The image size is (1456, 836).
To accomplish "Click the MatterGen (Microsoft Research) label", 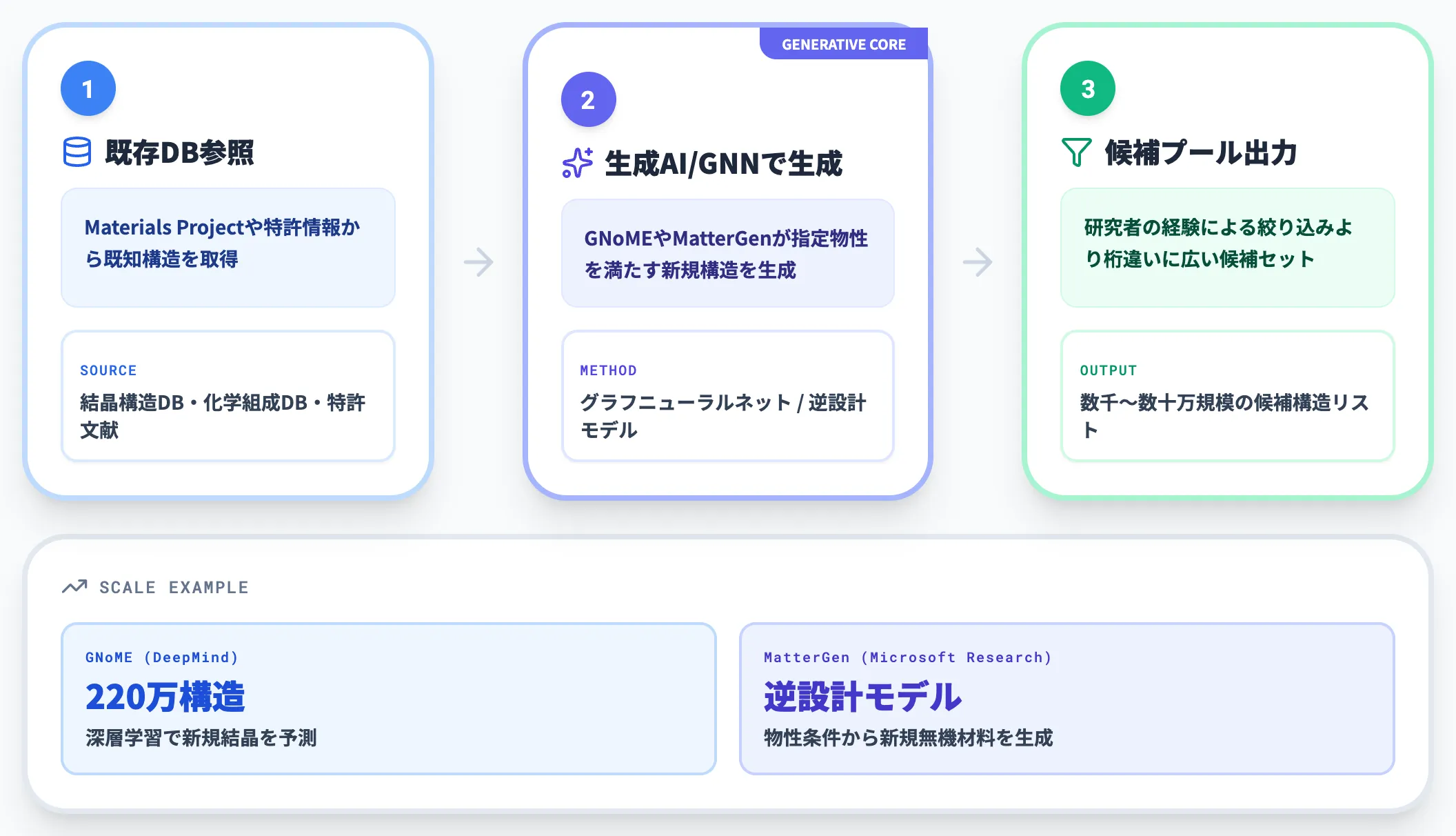I will [908, 657].
